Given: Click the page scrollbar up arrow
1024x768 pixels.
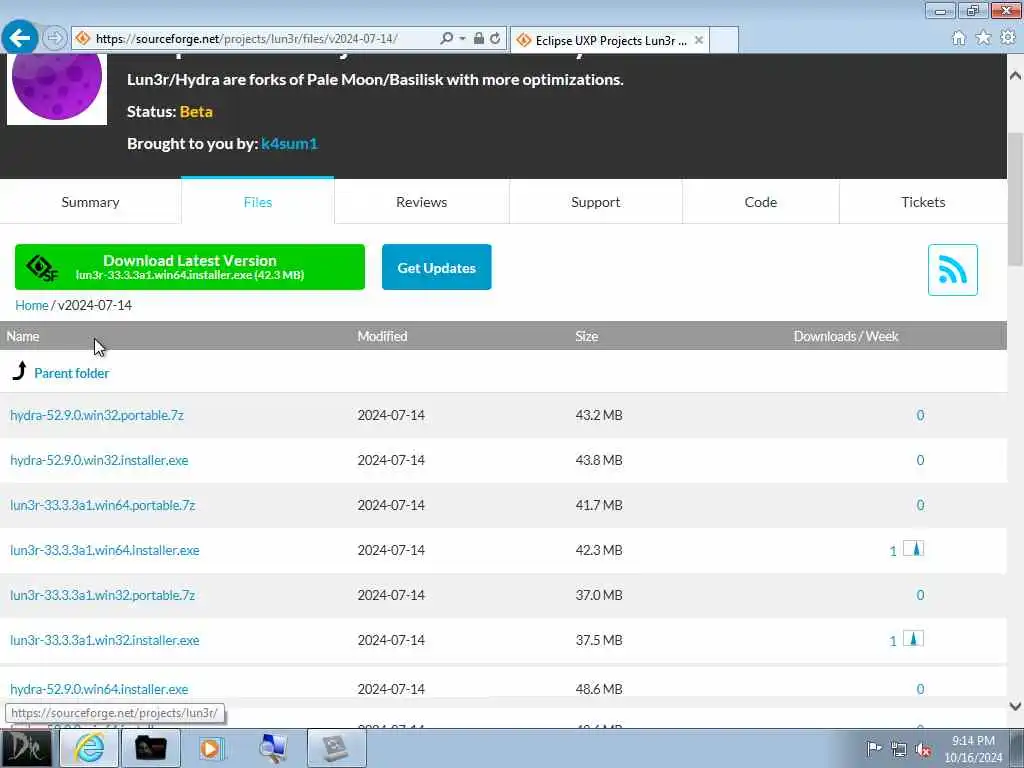Looking at the screenshot, I should (x=1015, y=76).
